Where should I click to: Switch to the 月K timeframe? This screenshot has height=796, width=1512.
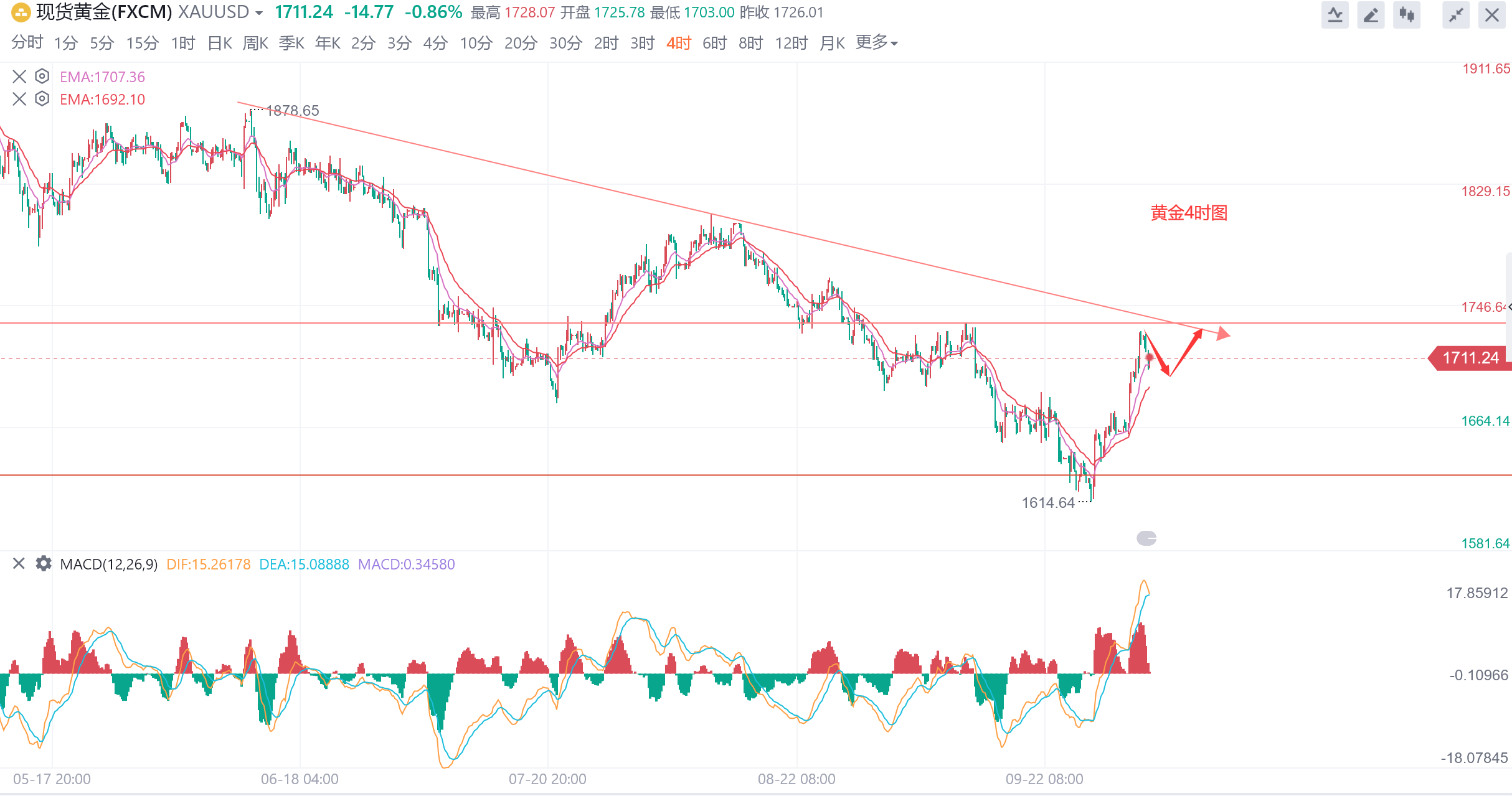833,42
